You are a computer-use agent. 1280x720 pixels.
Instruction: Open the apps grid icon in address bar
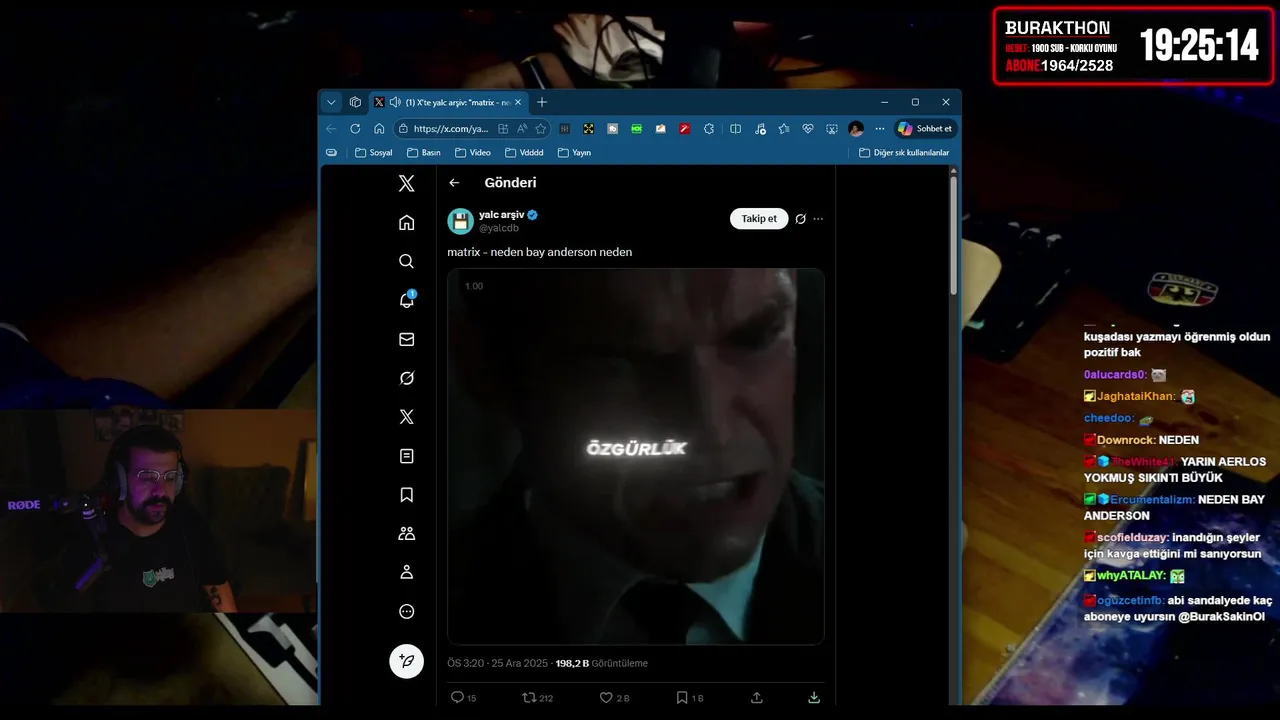(503, 128)
